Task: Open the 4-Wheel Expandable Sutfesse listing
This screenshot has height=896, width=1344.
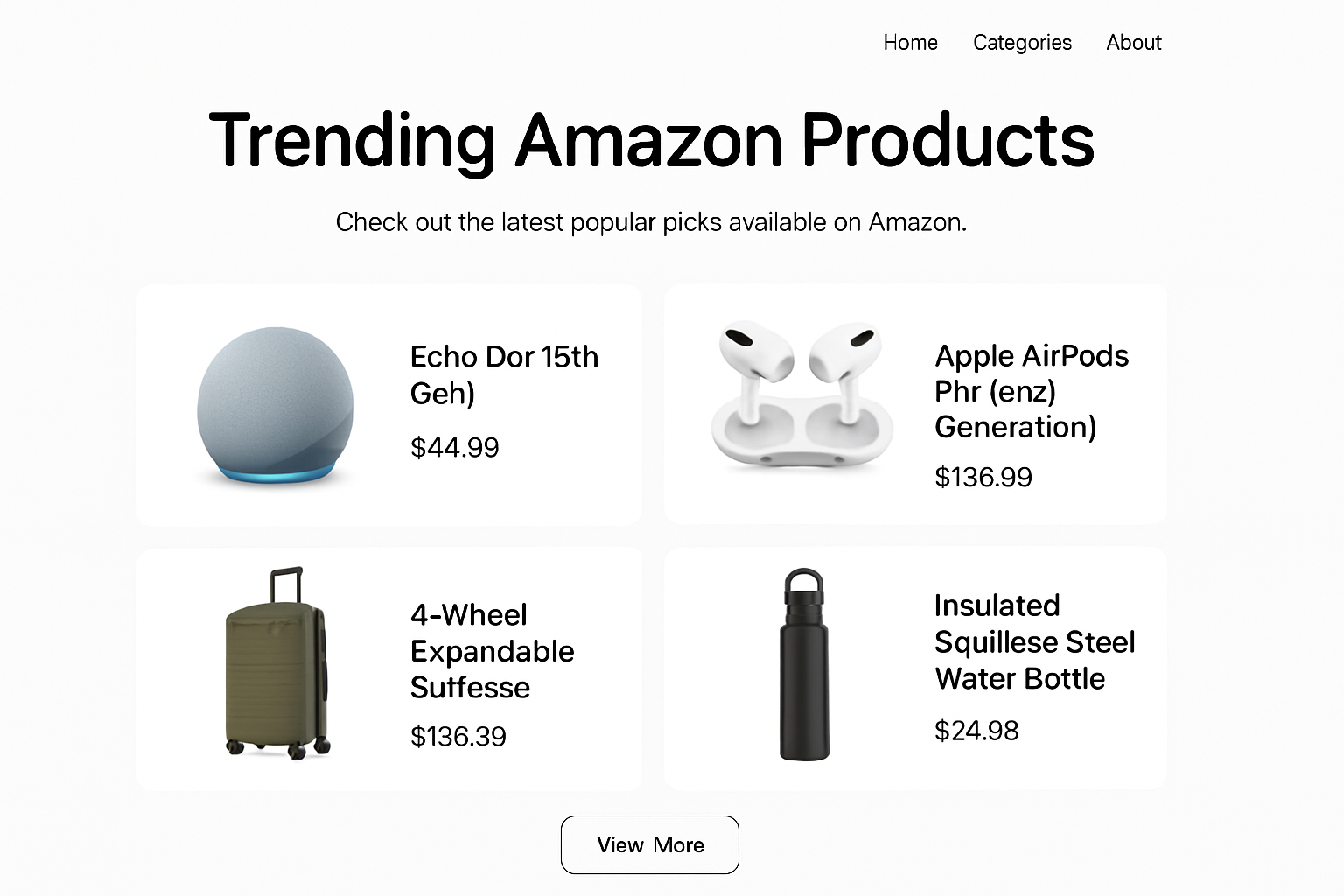Action: click(492, 651)
